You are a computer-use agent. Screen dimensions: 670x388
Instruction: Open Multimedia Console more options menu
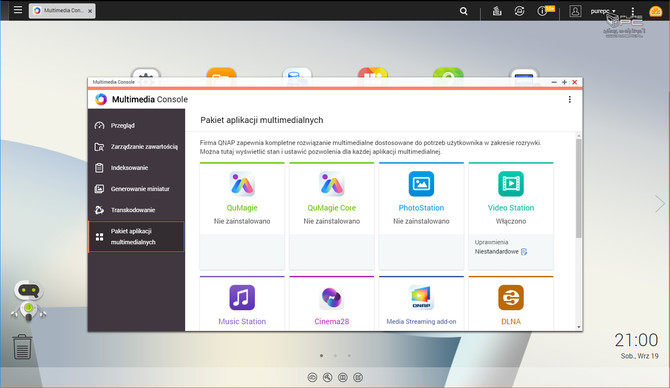[570, 99]
